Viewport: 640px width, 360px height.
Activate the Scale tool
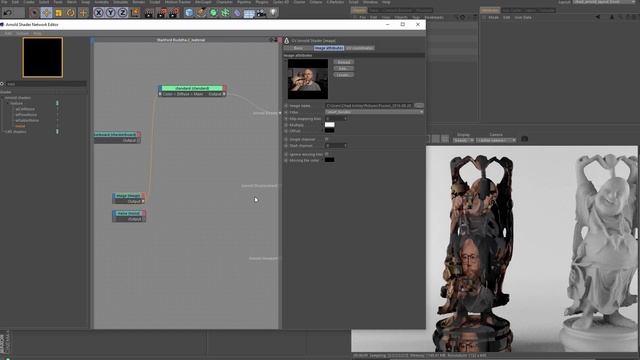pos(58,13)
